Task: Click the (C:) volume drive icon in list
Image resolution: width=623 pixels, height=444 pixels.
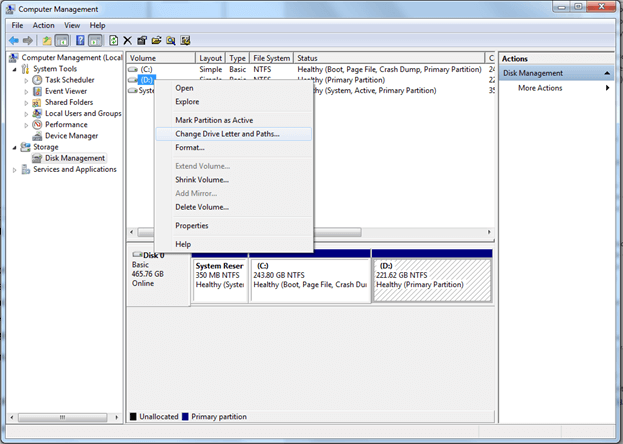Action: (x=133, y=69)
